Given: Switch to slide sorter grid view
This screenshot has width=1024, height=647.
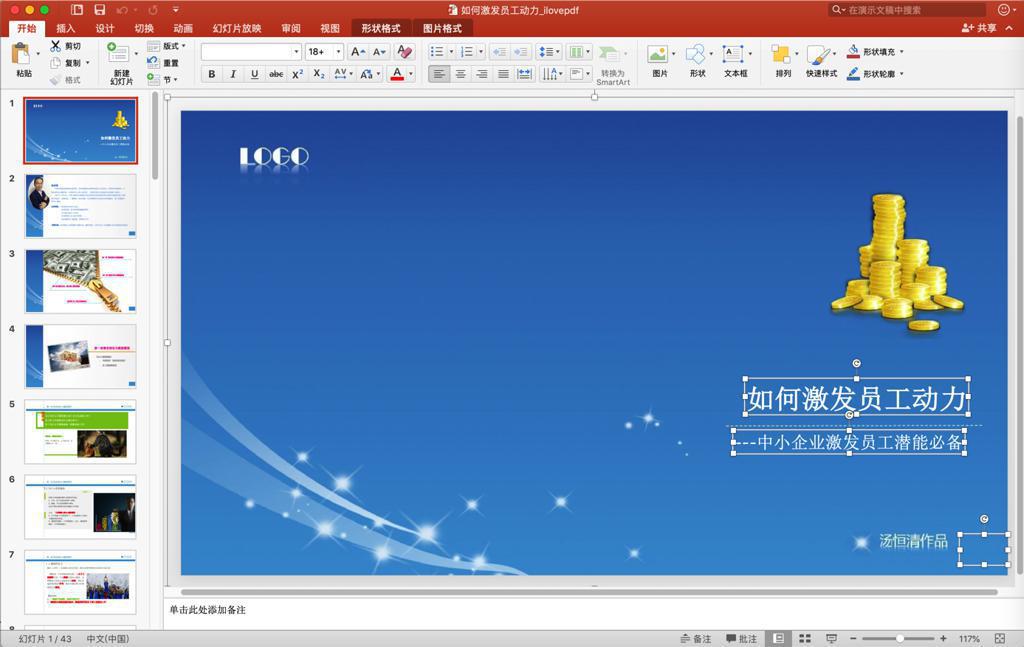Looking at the screenshot, I should pyautogui.click(x=805, y=639).
